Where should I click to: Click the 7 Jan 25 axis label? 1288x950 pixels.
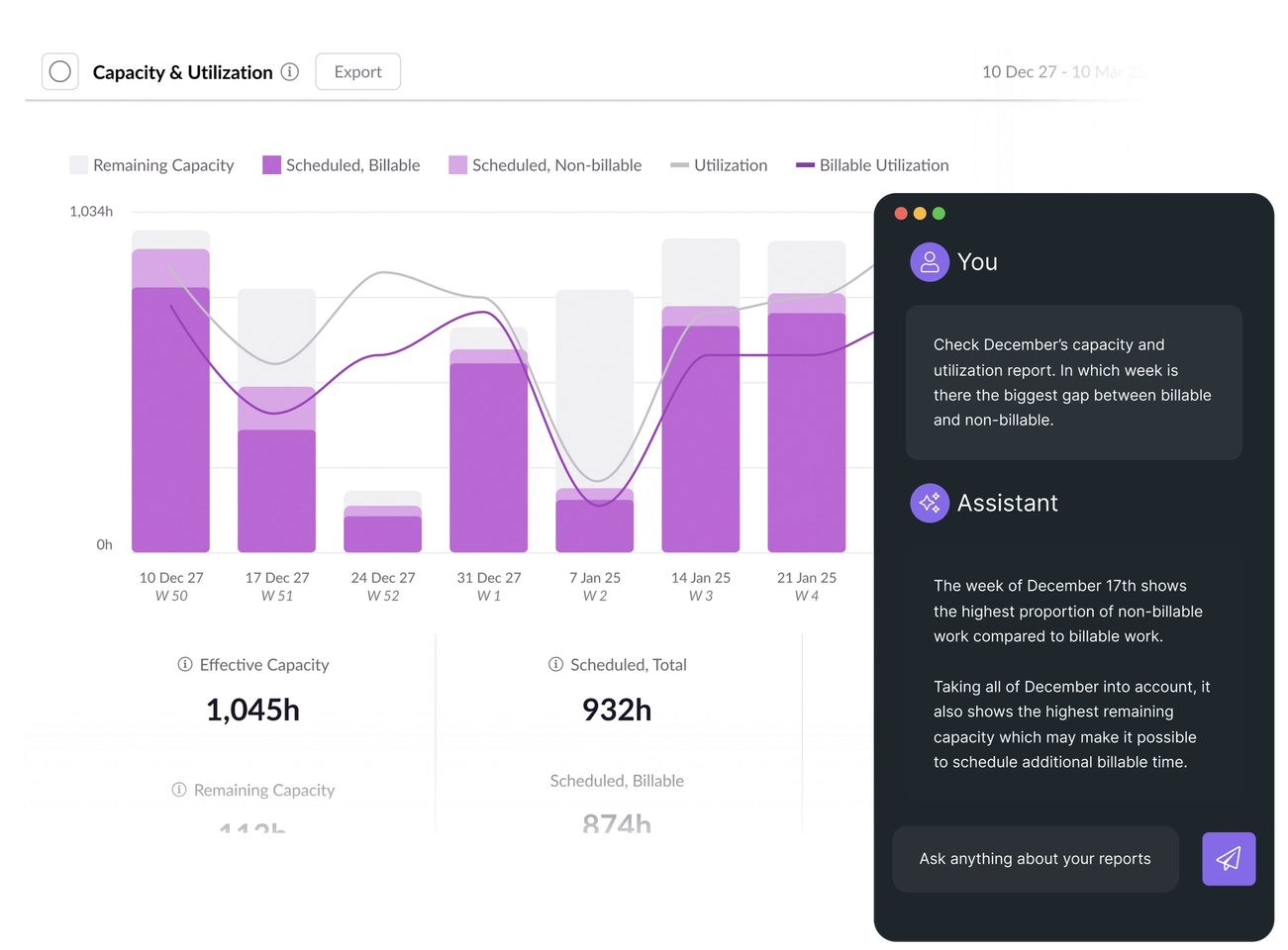[595, 578]
